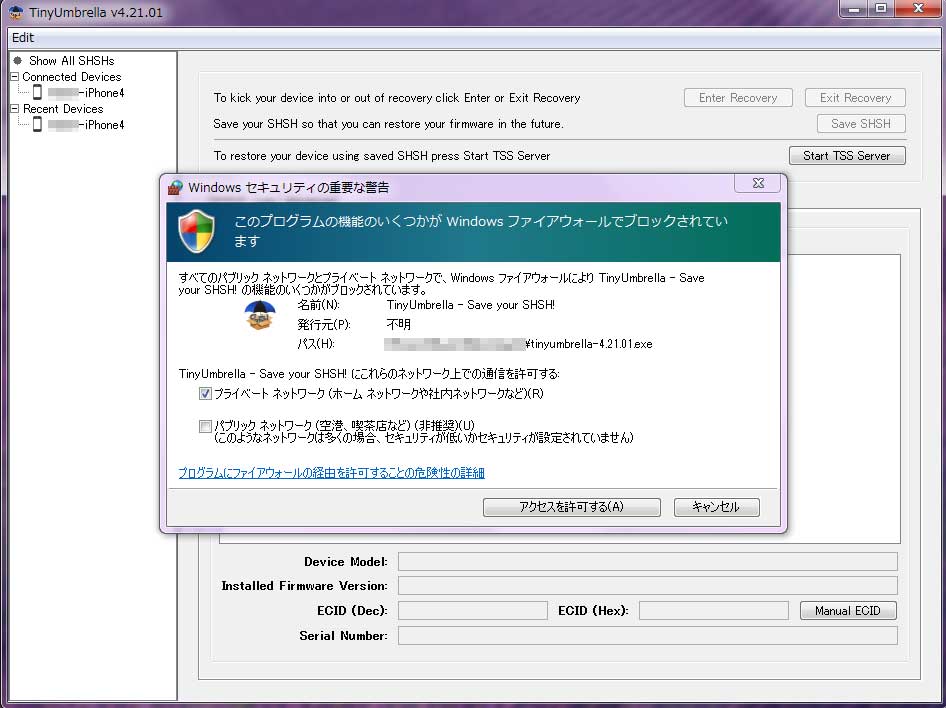Click the program name TinyUmbrella - Save your SHSH!

point(471,305)
